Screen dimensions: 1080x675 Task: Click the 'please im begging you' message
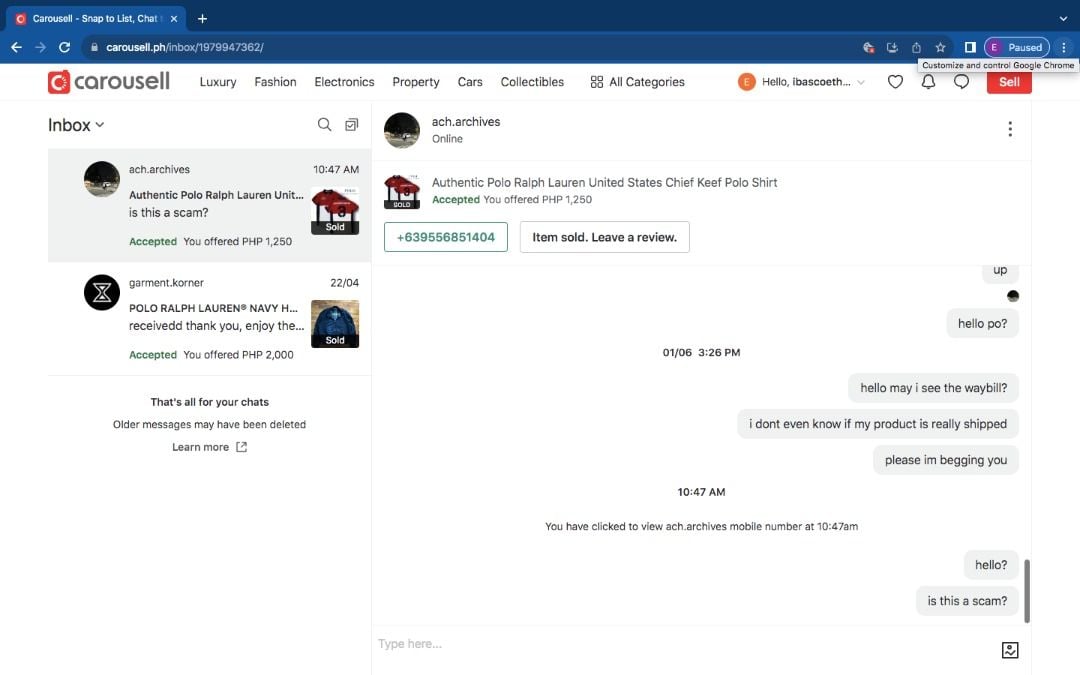(946, 460)
